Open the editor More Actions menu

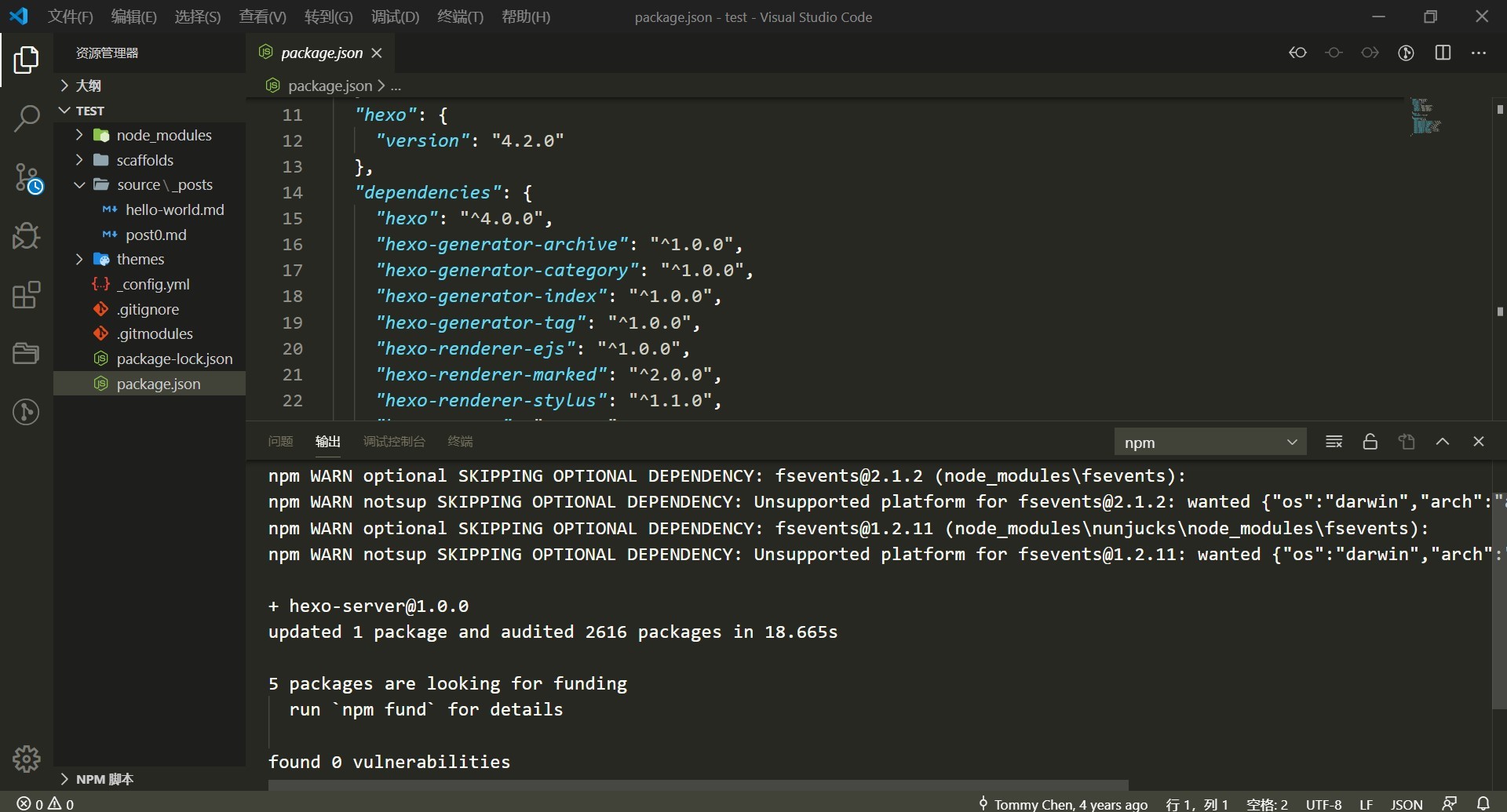pyautogui.click(x=1479, y=53)
